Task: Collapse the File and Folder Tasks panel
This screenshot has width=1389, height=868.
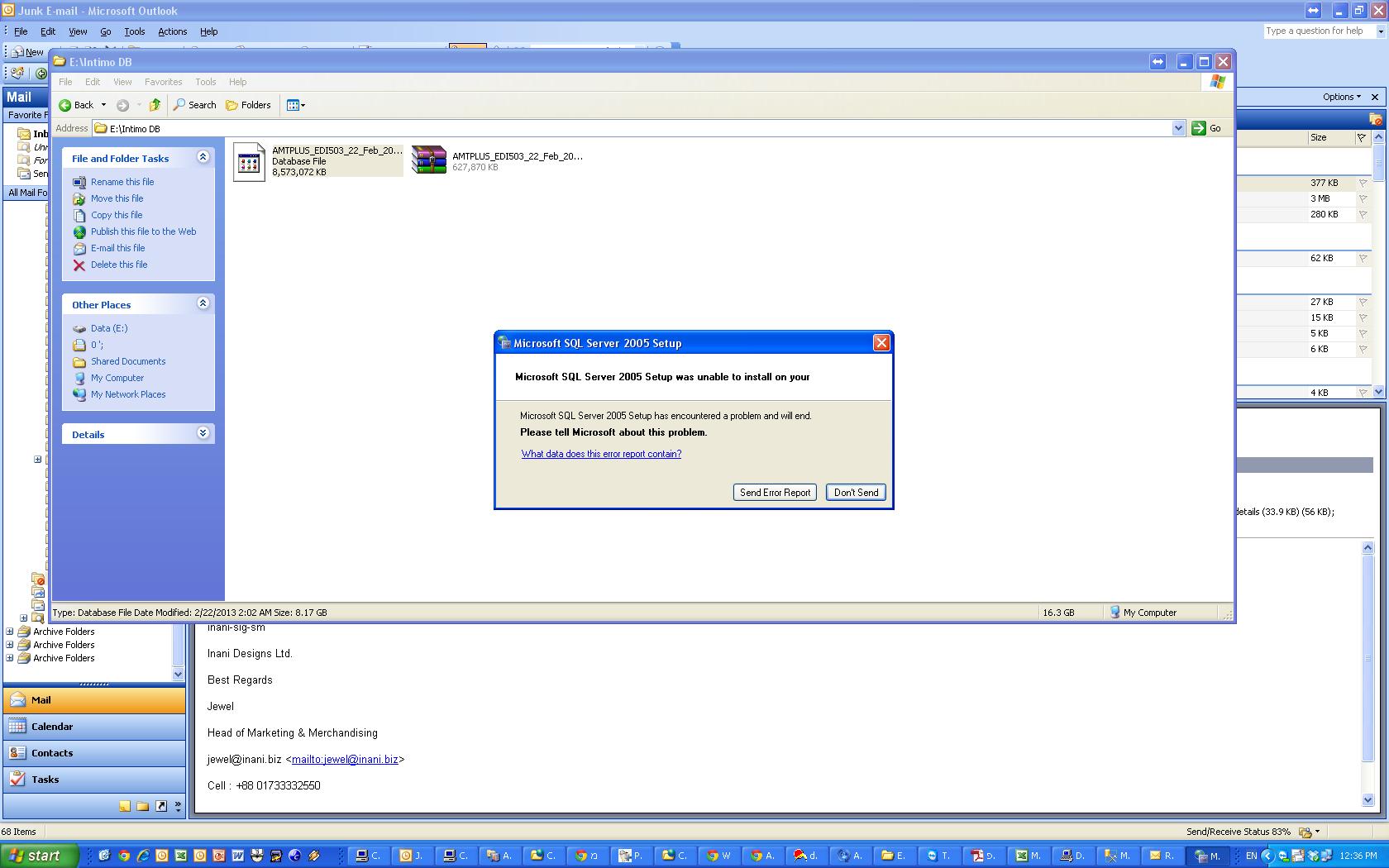Action: pyautogui.click(x=203, y=157)
